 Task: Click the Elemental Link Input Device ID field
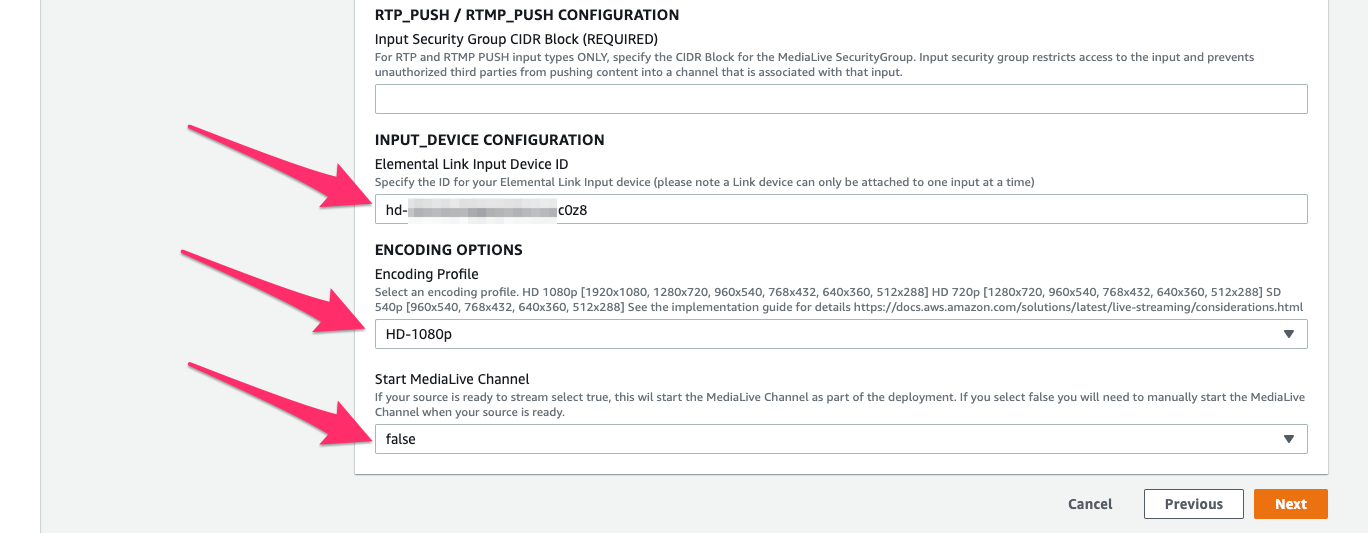click(x=841, y=209)
